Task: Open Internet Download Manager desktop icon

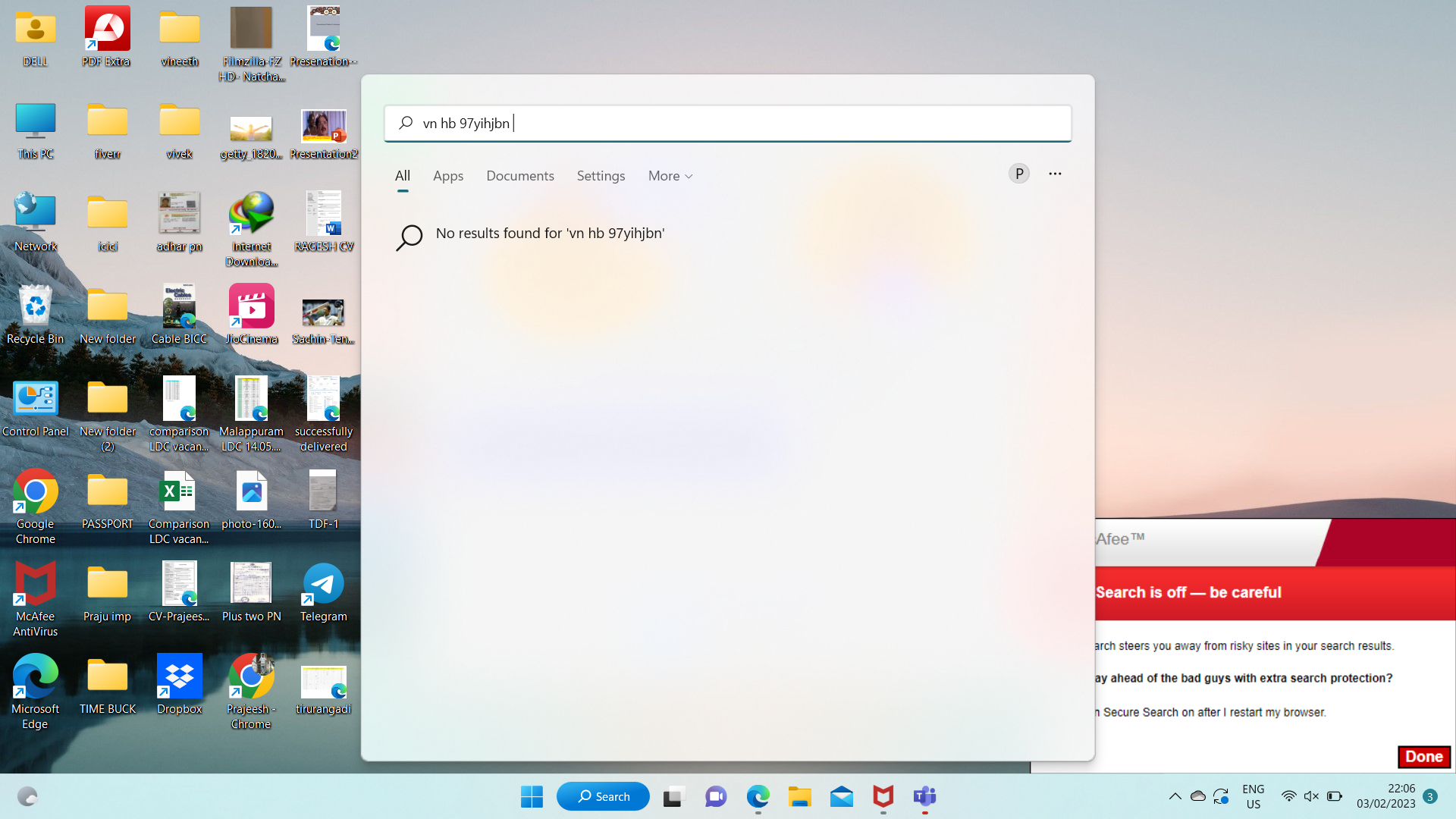Action: pos(251,215)
